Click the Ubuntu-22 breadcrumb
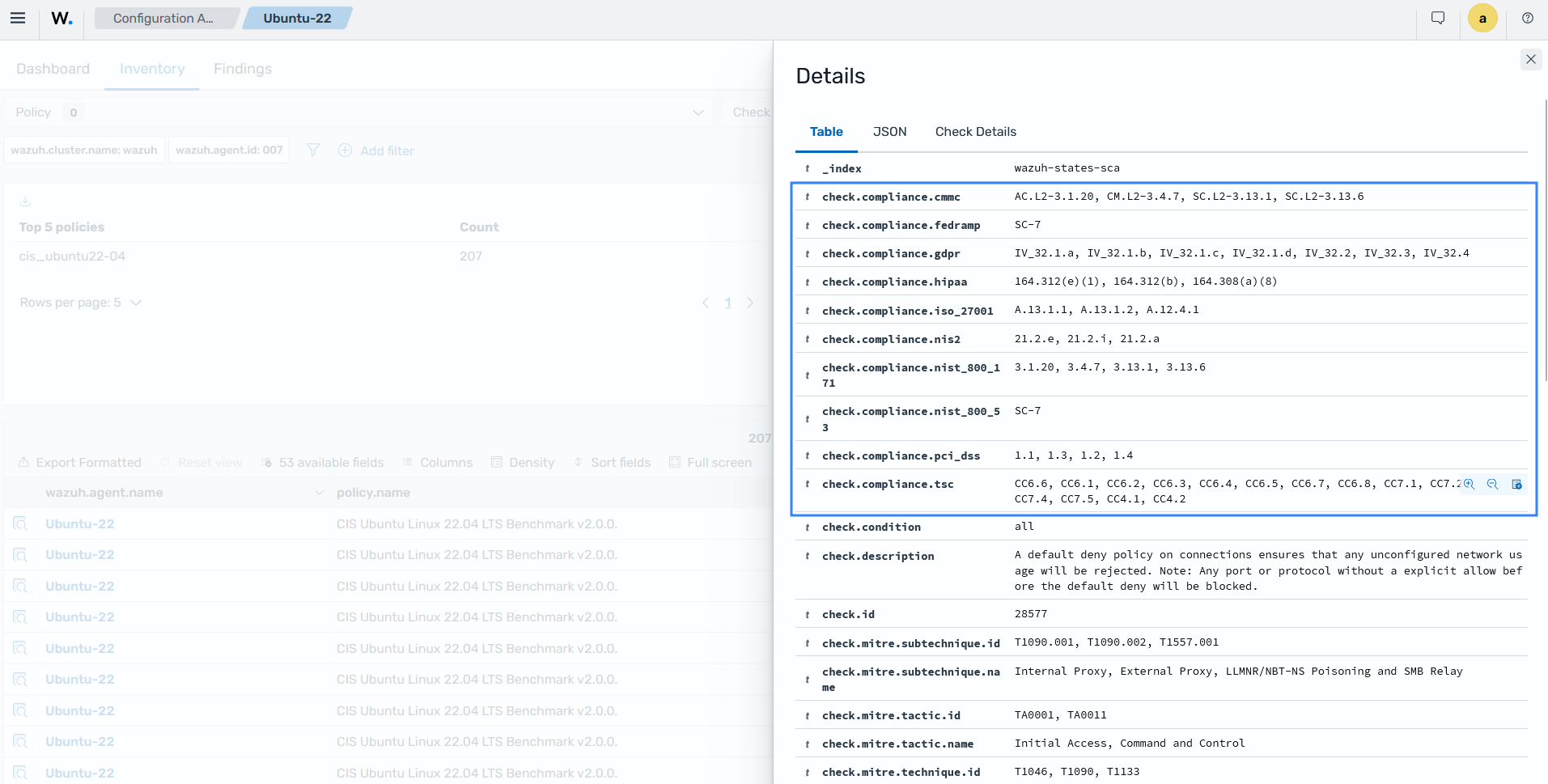1548x784 pixels. tap(297, 18)
